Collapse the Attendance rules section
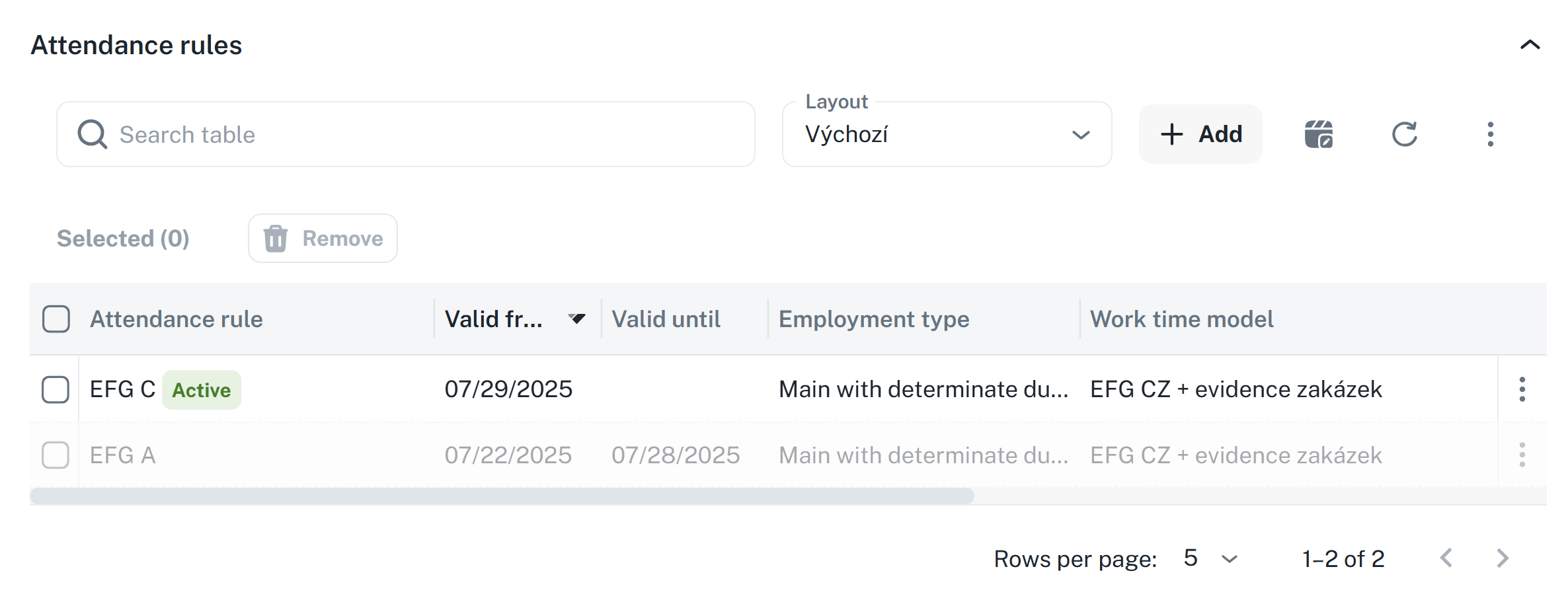 click(x=1530, y=45)
